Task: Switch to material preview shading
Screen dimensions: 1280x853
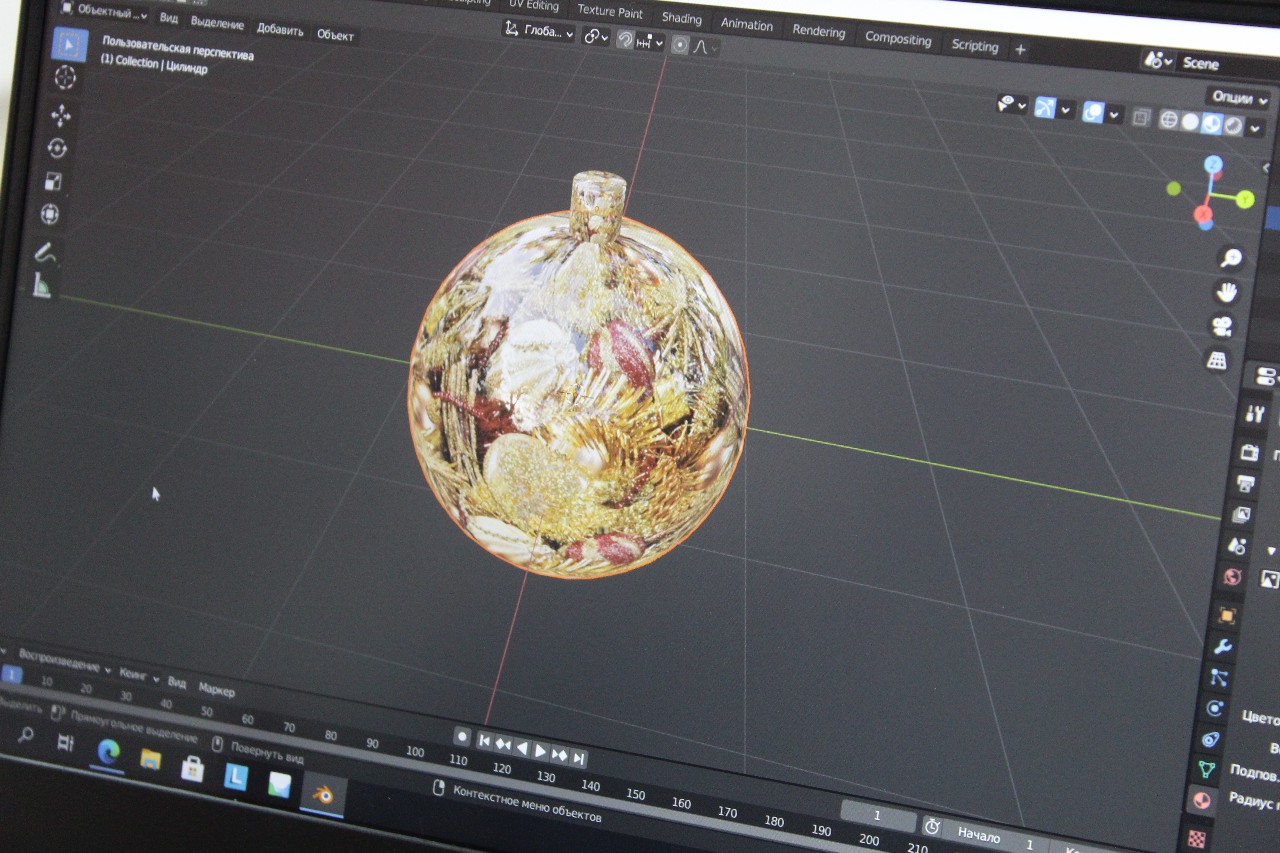Action: click(x=1211, y=124)
